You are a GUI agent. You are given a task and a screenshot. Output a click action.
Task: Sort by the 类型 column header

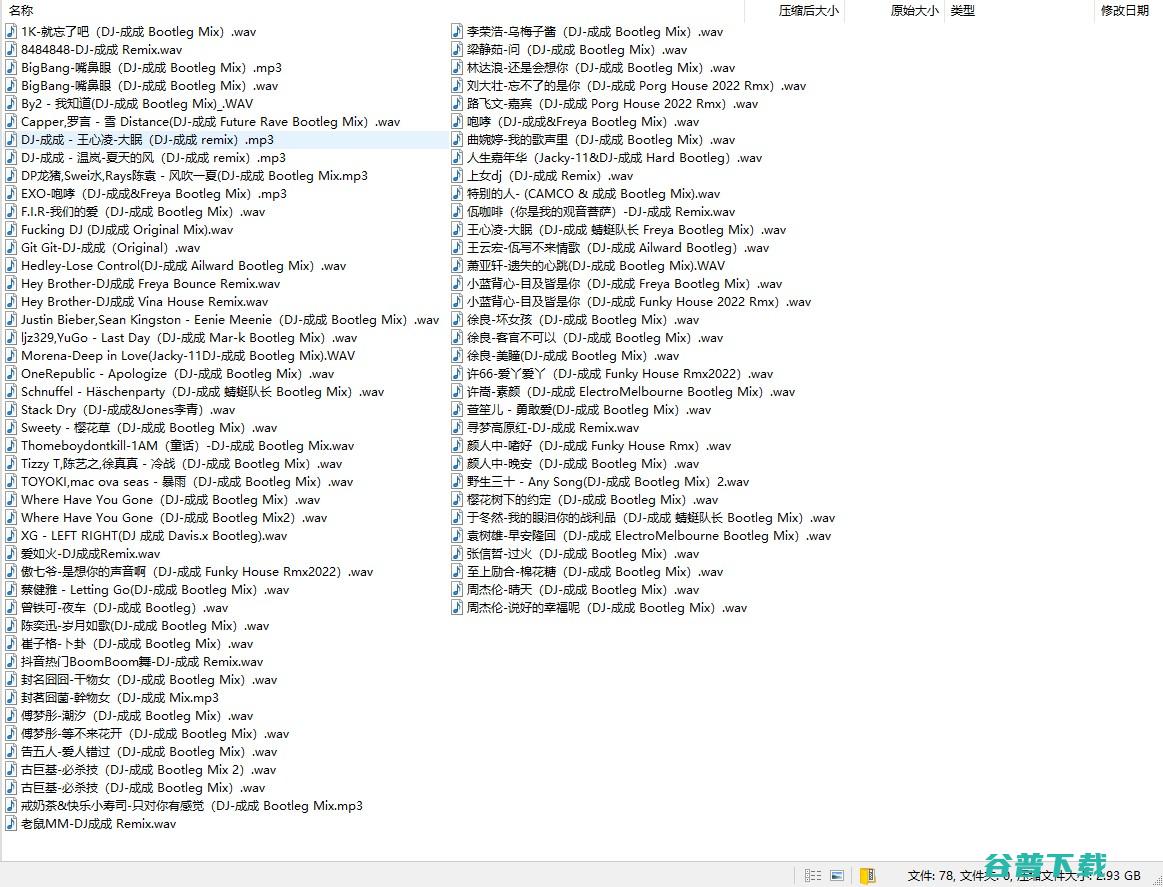(x=963, y=10)
